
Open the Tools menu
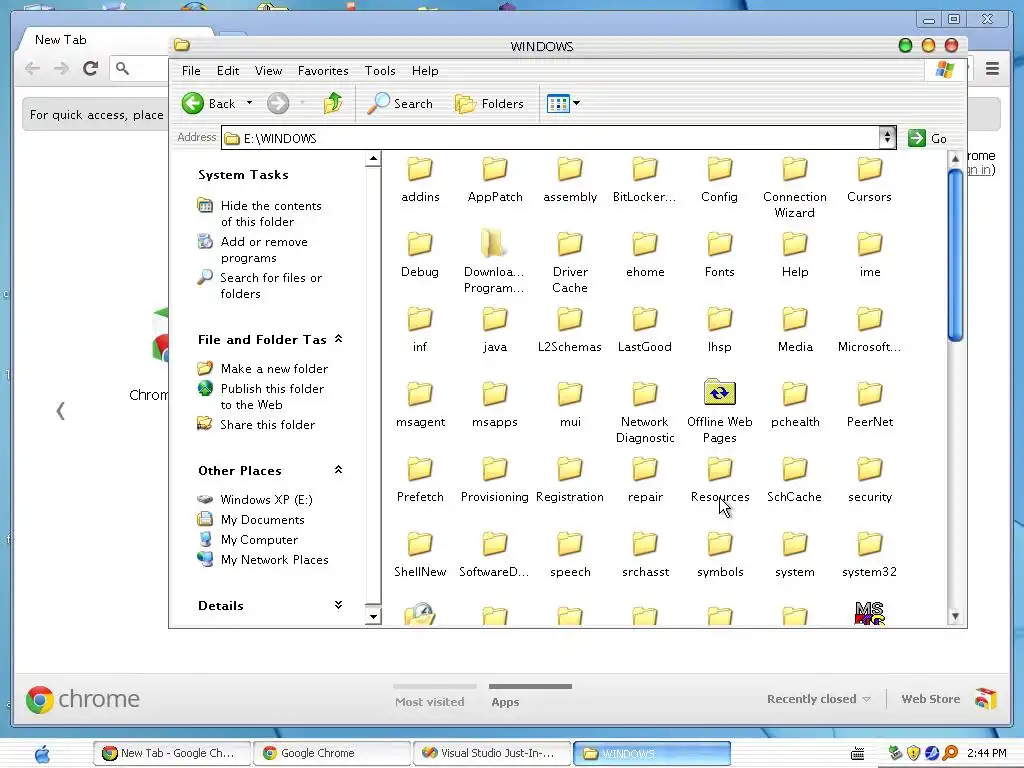[380, 71]
